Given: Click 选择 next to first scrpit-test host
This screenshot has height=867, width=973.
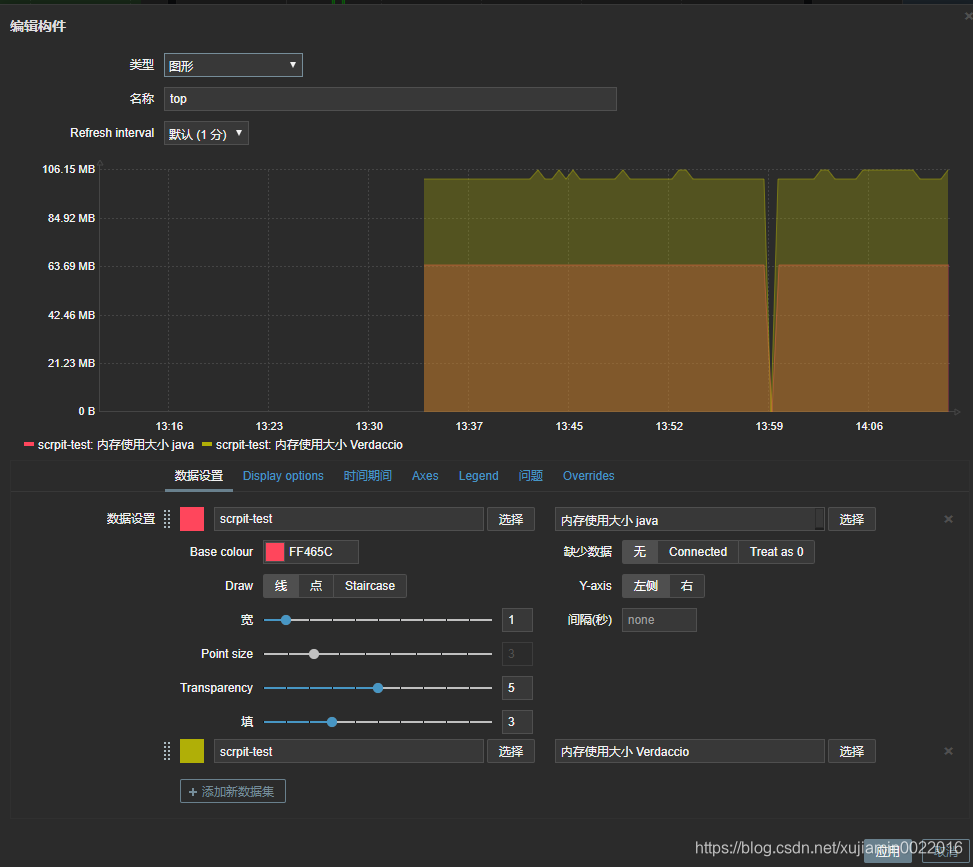Looking at the screenshot, I should pyautogui.click(x=511, y=519).
